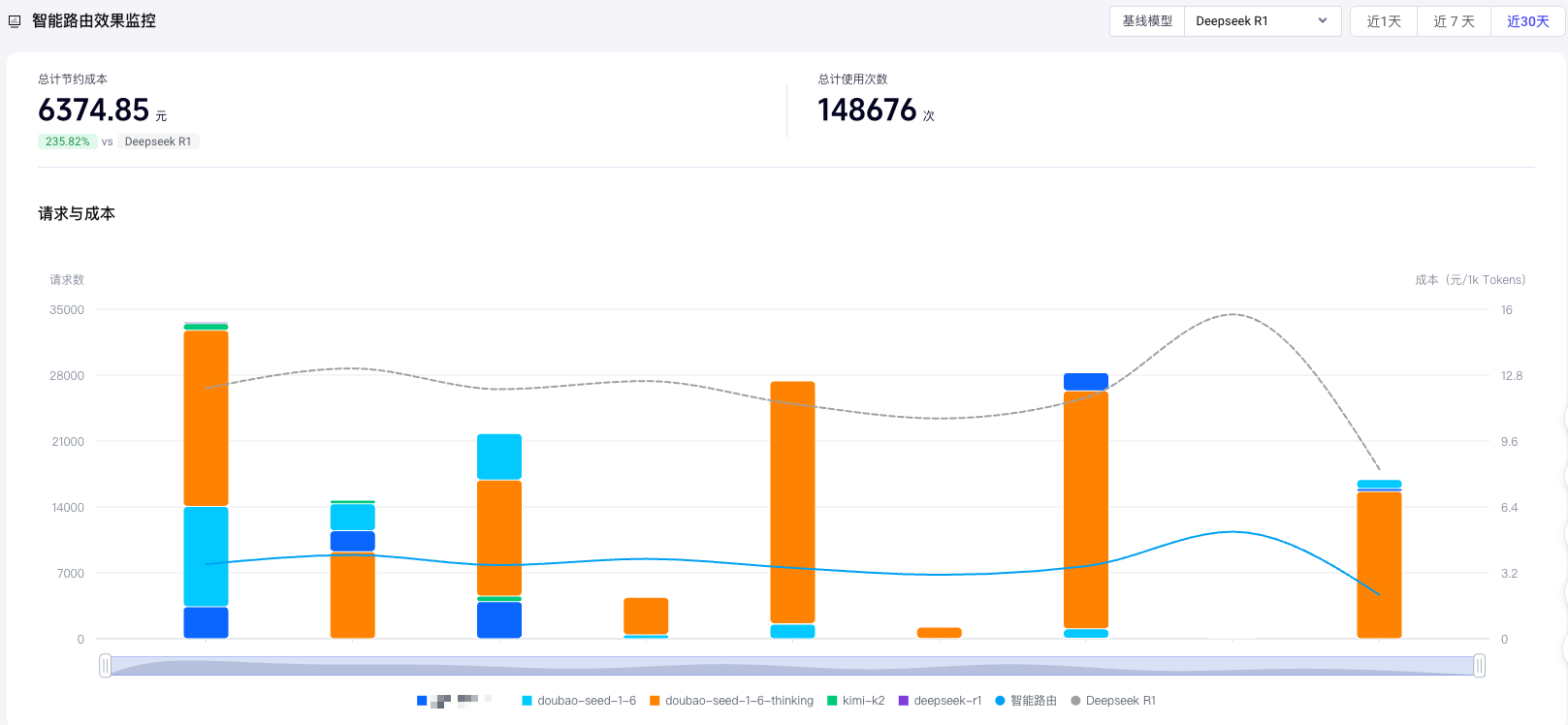Viewport: 1568px width, 725px height.
Task: Click the Deepseek R1 comparison tag under savings
Action: 158,142
